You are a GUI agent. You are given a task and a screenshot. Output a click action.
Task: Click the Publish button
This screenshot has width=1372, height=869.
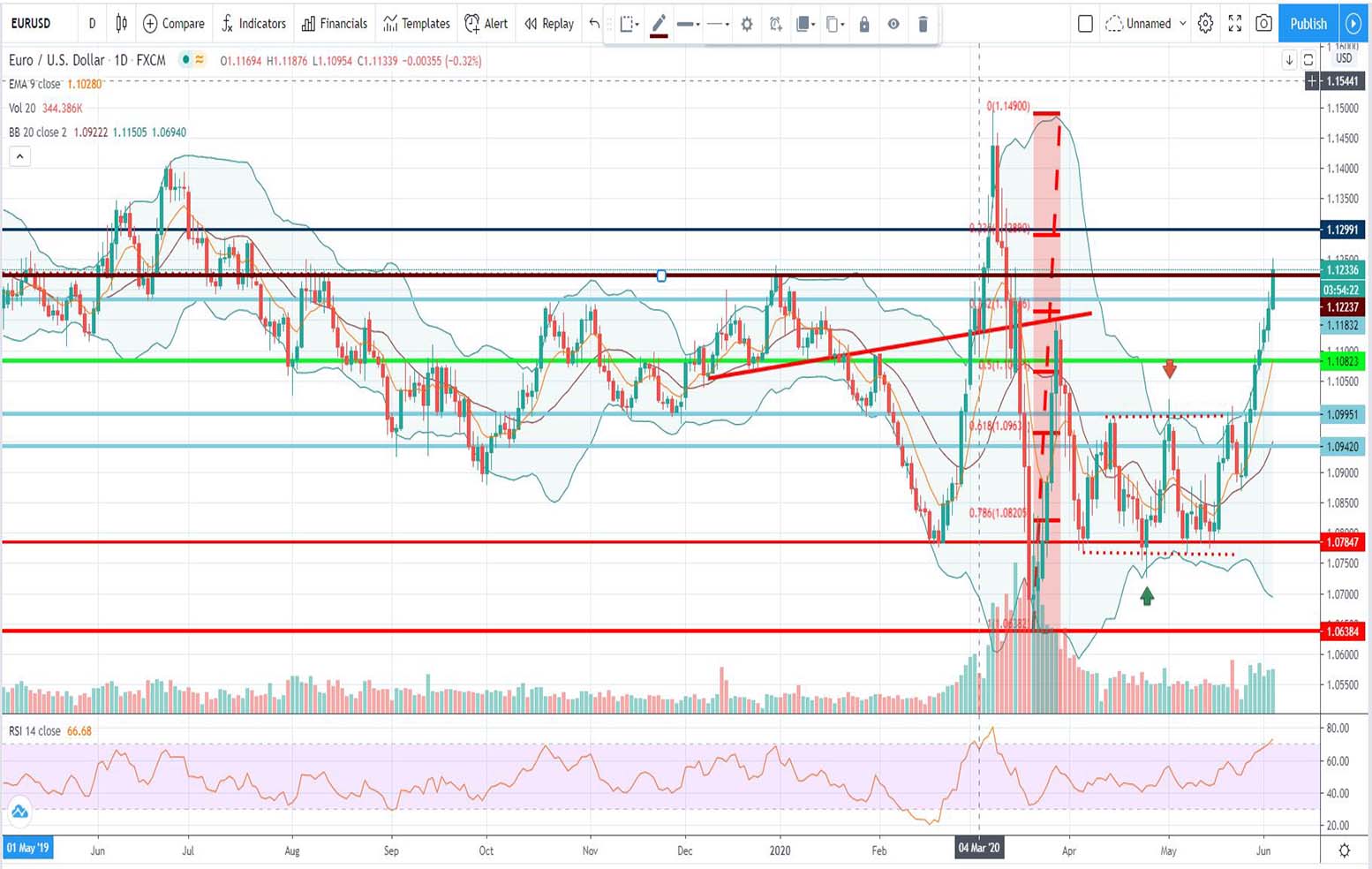pos(1308,24)
